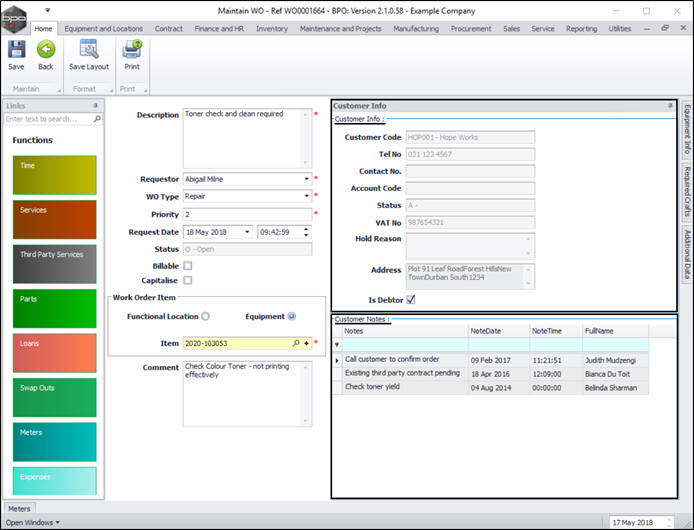The width and height of the screenshot is (694, 530).
Task: Expand the Requestor dropdown
Action: tap(306, 179)
